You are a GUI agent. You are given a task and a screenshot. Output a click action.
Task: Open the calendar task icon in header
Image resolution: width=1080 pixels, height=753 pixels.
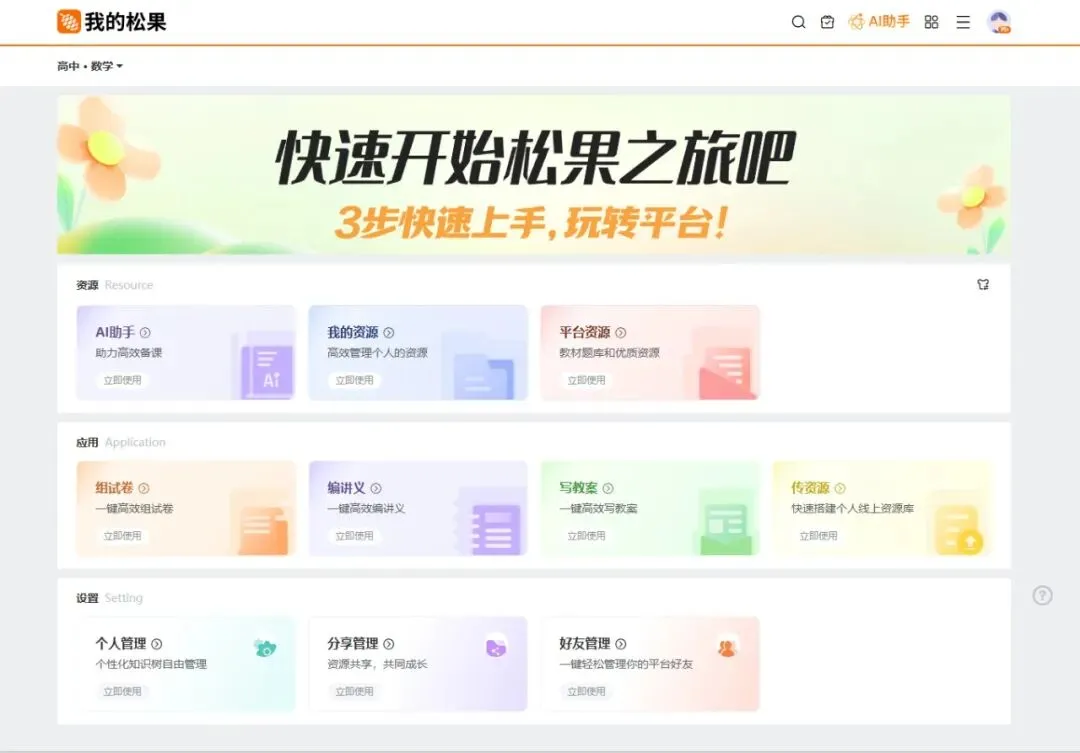(x=827, y=22)
